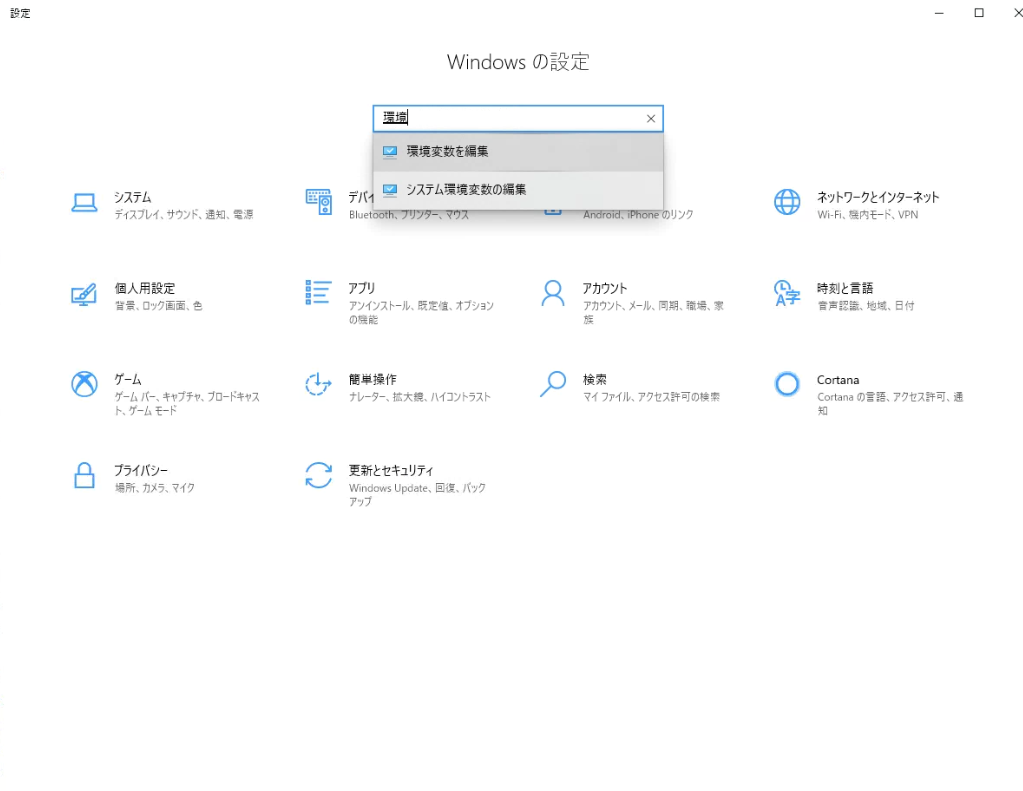Open the プライバシー padlock icon
1023x791 pixels.
click(84, 475)
